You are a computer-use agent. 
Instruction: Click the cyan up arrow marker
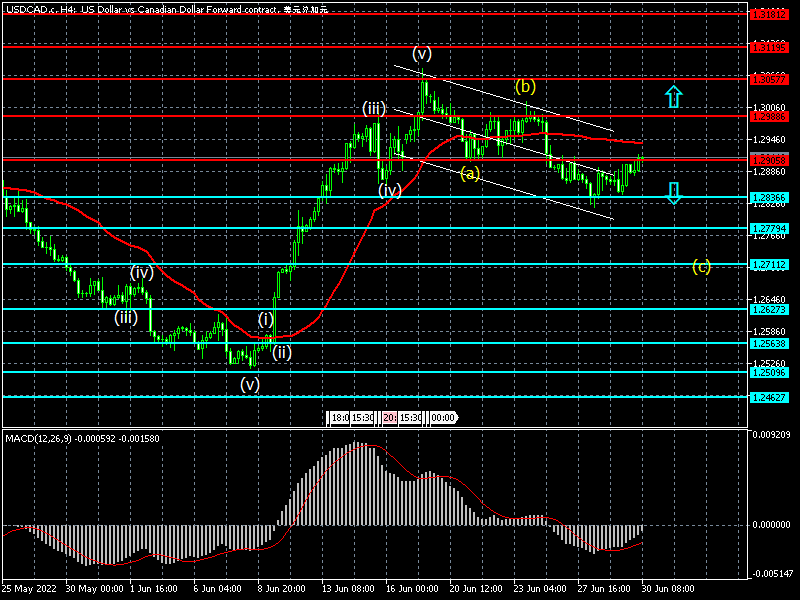tap(674, 96)
